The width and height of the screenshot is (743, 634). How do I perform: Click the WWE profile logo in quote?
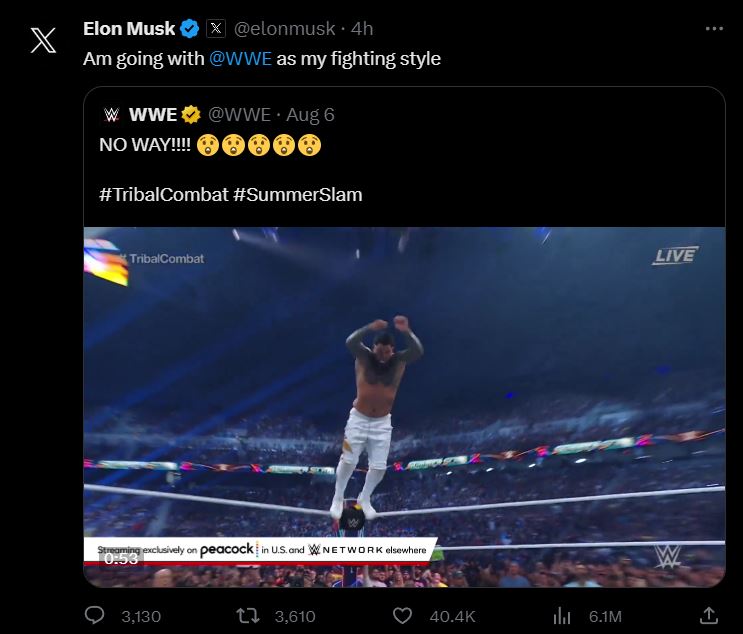(111, 115)
